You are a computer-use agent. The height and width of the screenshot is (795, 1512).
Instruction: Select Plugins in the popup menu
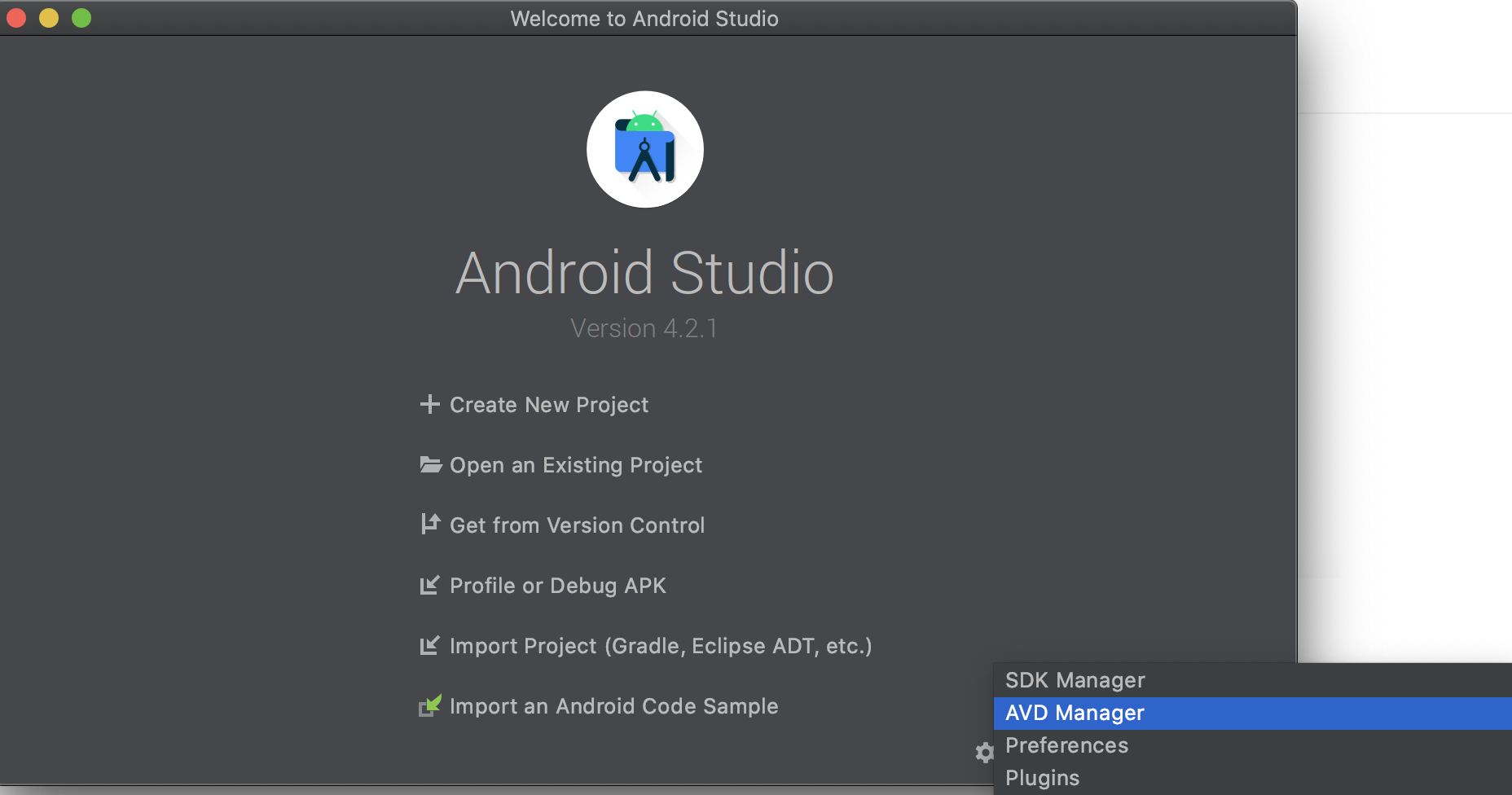tap(1253, 778)
